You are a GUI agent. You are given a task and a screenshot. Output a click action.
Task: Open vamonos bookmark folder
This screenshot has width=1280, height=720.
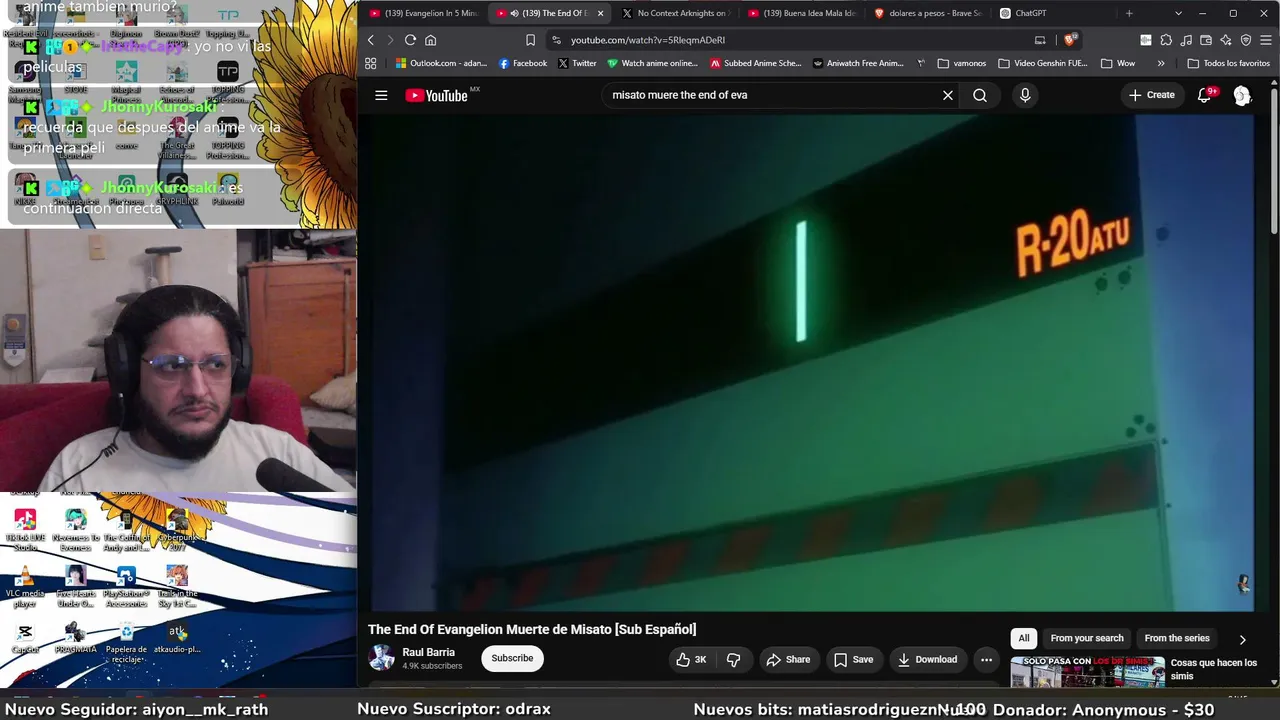(962, 63)
